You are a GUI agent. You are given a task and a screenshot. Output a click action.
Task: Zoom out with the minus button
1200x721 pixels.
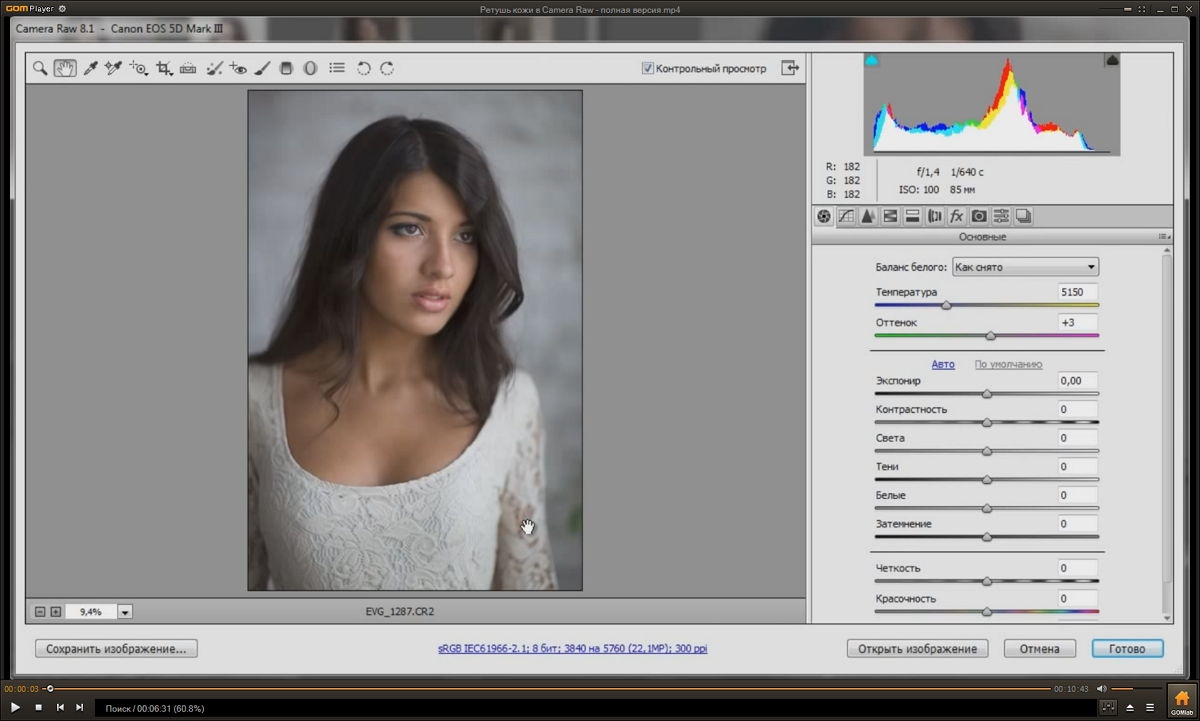coord(40,612)
